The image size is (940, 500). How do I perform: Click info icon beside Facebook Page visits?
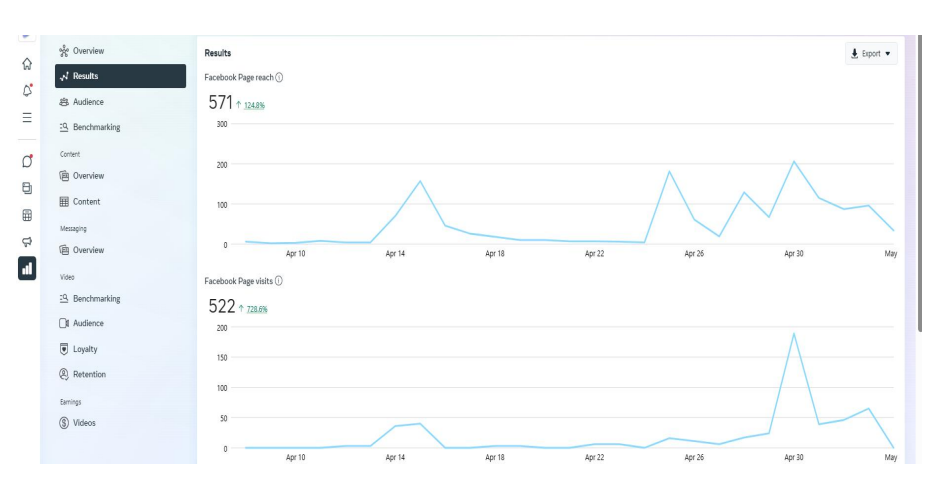279,281
